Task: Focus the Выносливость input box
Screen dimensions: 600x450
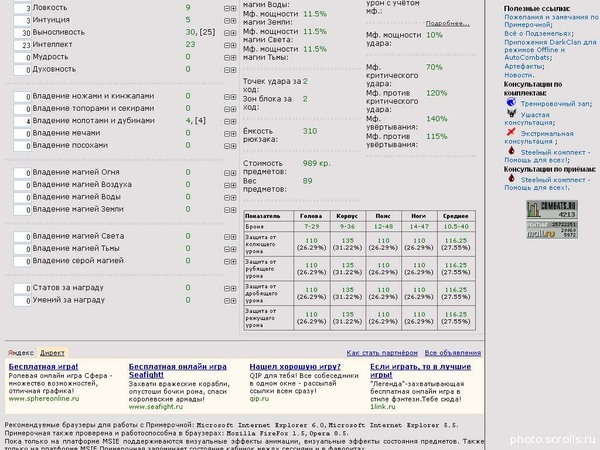Action: [x=22, y=33]
